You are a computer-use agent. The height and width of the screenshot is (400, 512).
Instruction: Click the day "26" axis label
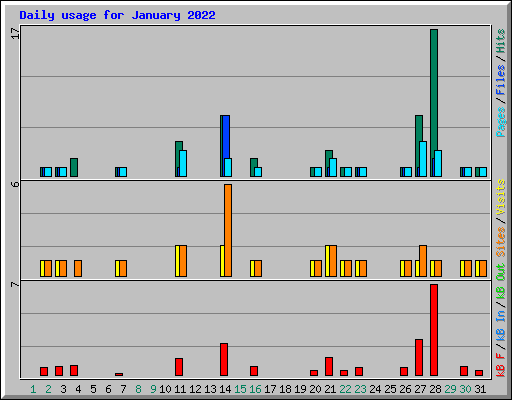point(405,389)
